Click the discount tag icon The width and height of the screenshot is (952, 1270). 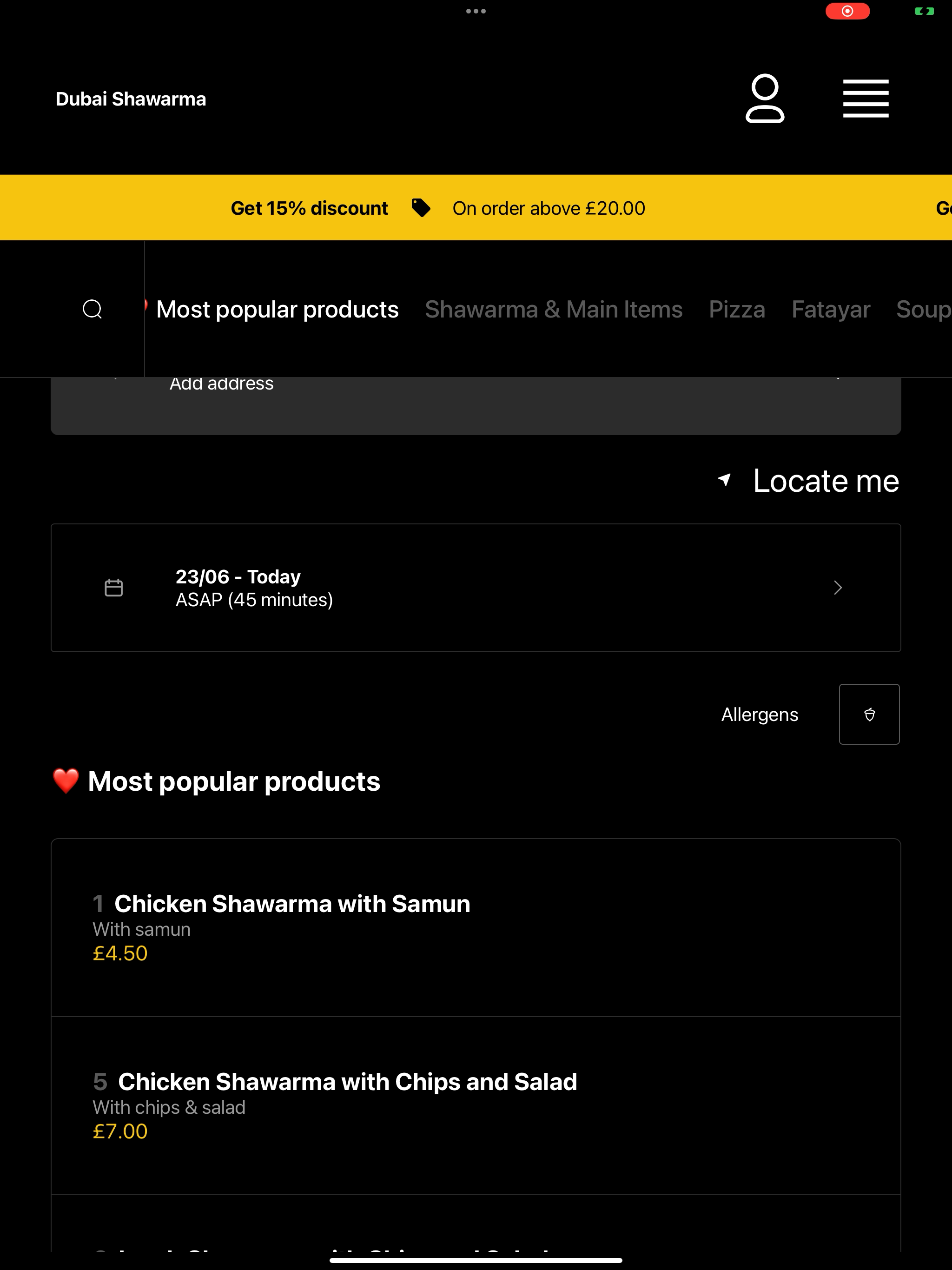point(421,208)
